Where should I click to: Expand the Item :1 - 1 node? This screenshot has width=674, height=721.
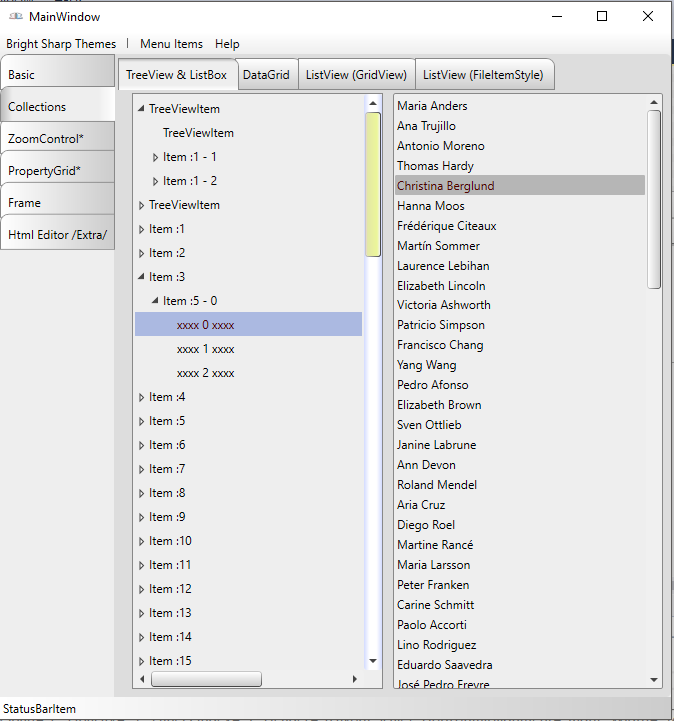155,157
